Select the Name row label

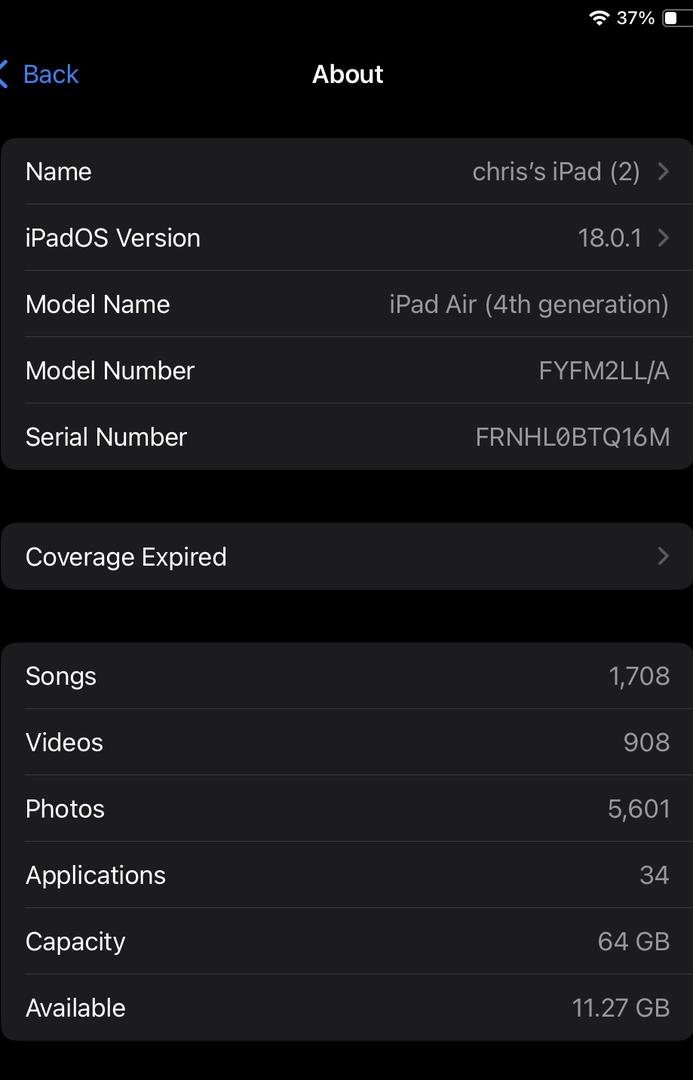click(59, 172)
